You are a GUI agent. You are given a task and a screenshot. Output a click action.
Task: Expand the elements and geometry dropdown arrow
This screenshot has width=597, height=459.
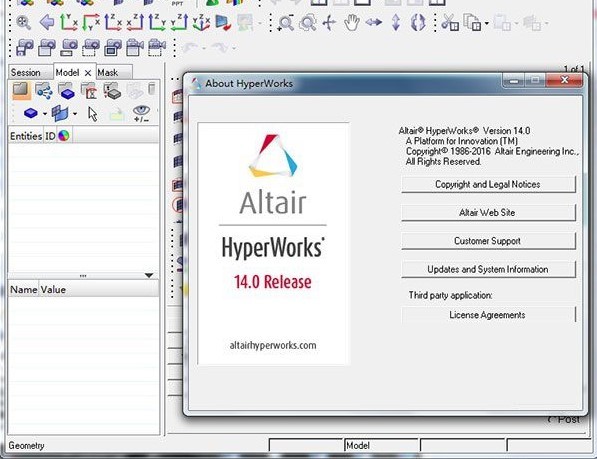[75, 114]
